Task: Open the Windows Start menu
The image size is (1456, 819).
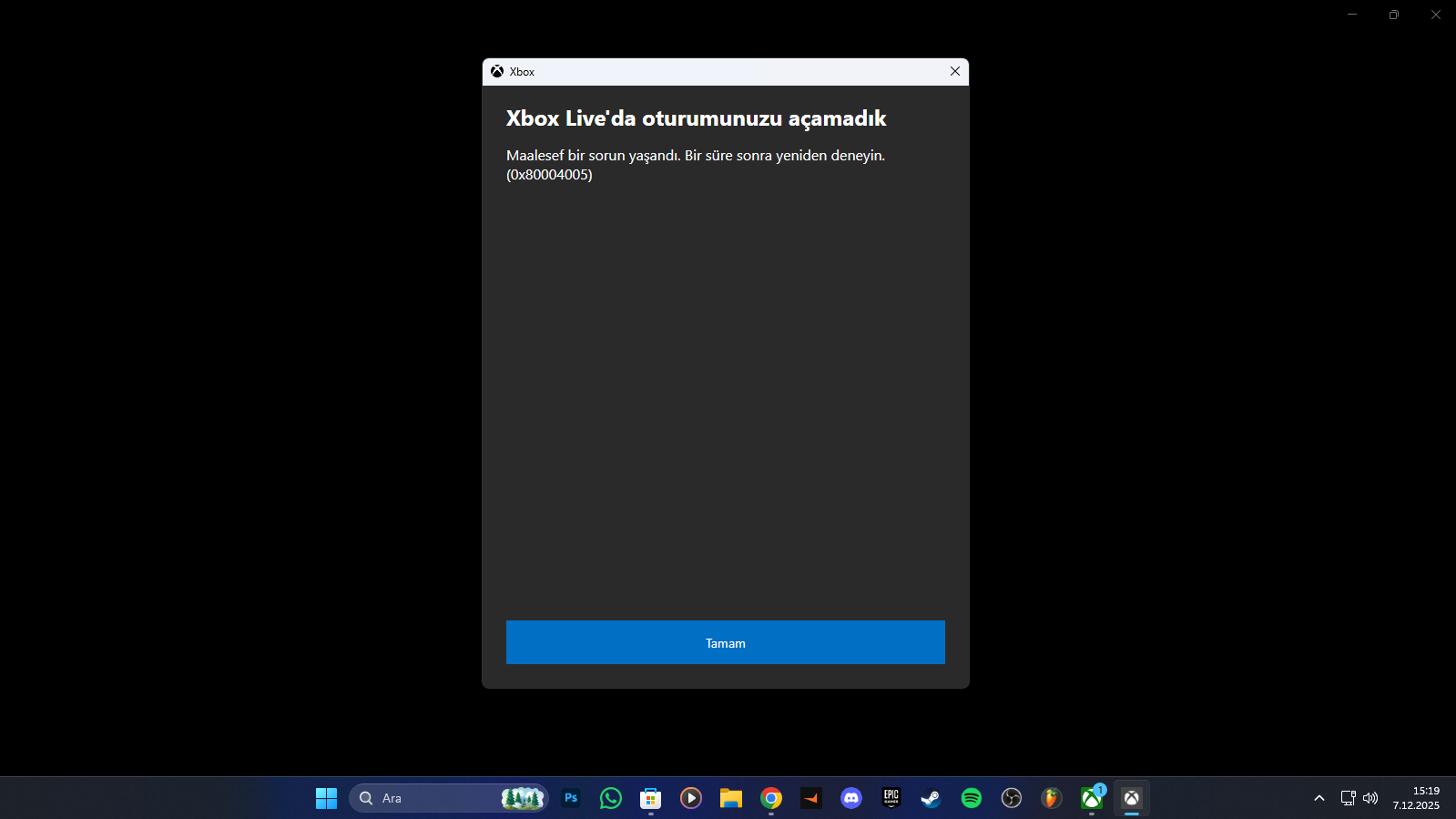Action: 326,798
